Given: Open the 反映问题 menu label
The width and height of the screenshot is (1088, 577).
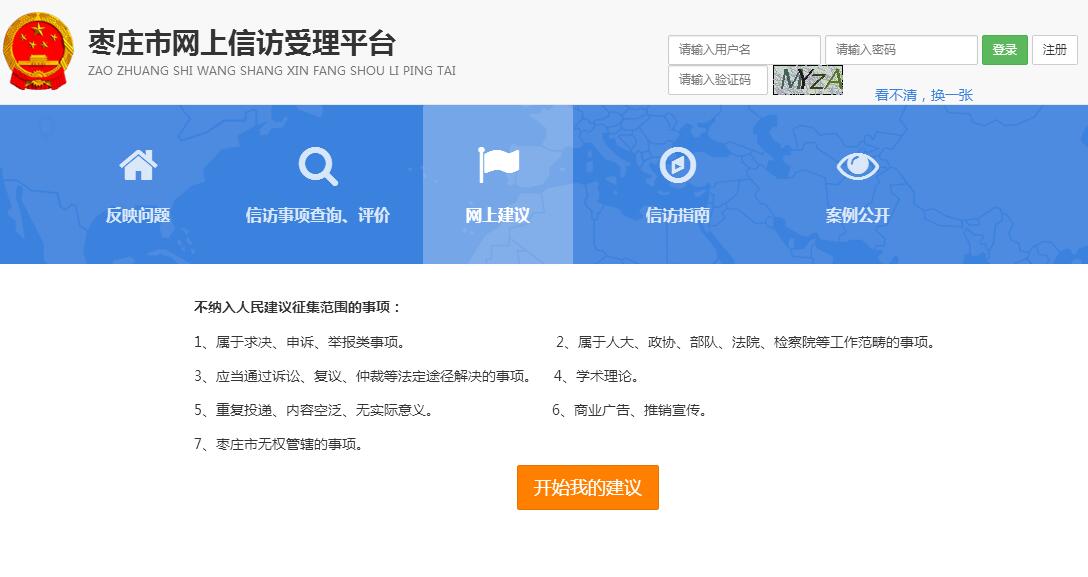Looking at the screenshot, I should [x=138, y=215].
